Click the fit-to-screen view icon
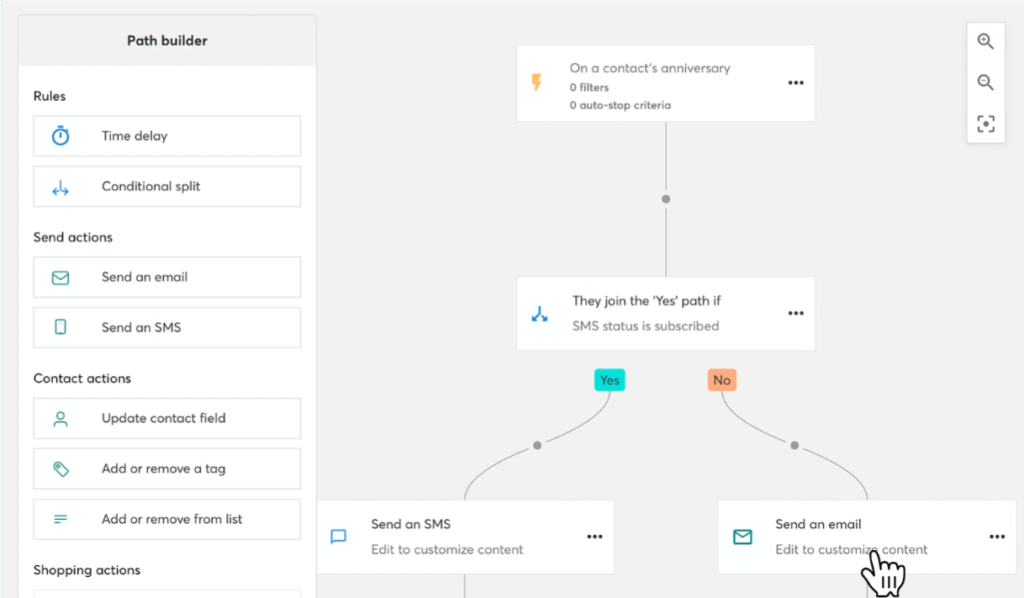Screen dimensions: 1024x598 985,123
